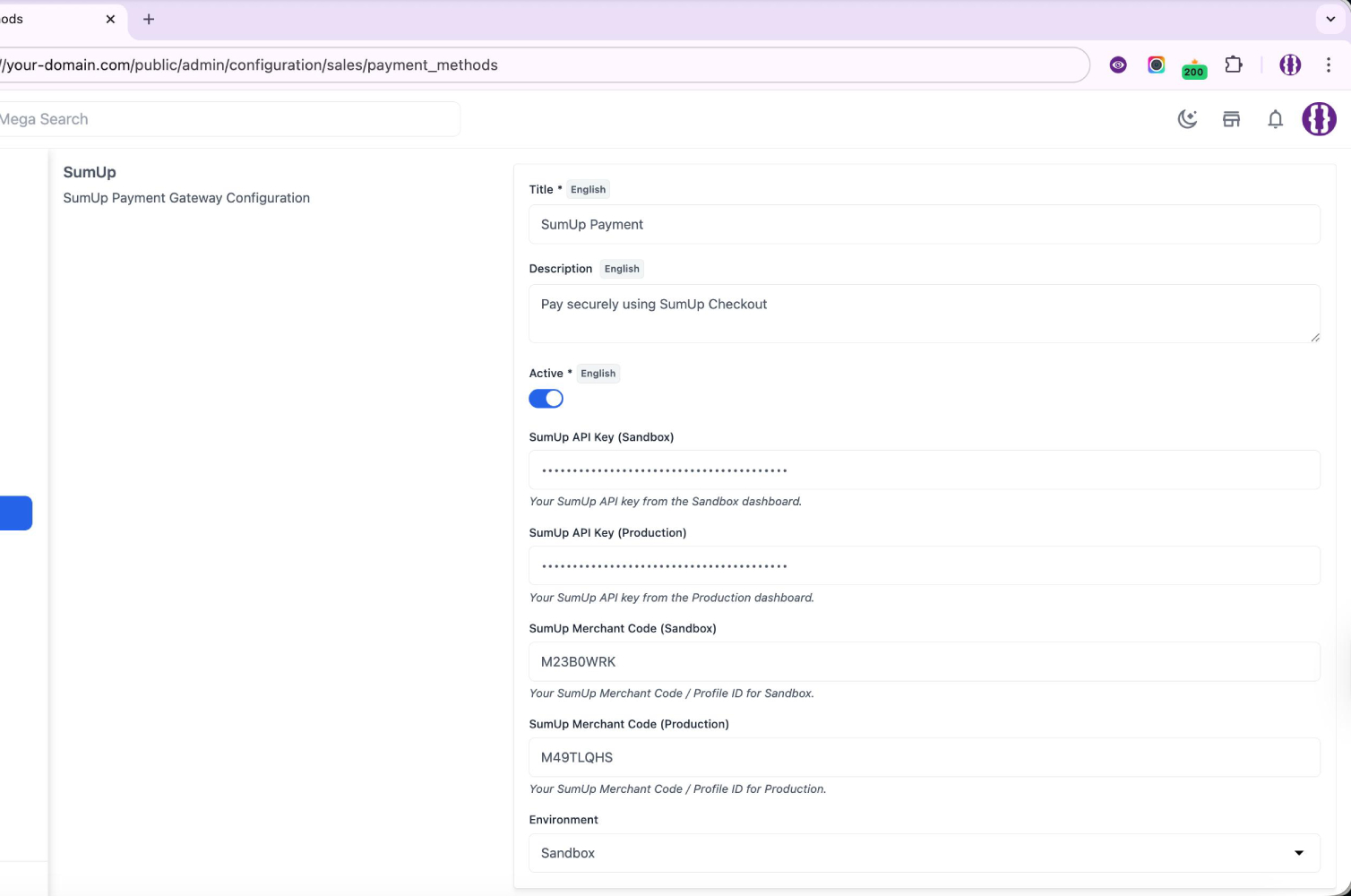Select the SumUp section heading
The image size is (1351, 896).
point(90,172)
